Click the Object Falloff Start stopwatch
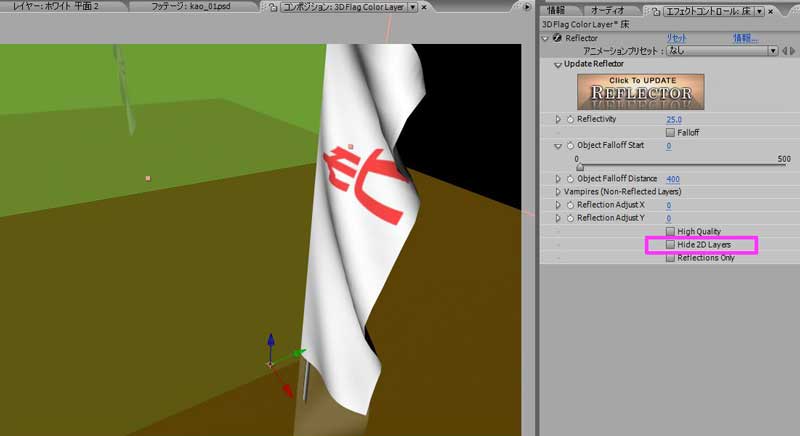800x436 pixels. [x=570, y=145]
